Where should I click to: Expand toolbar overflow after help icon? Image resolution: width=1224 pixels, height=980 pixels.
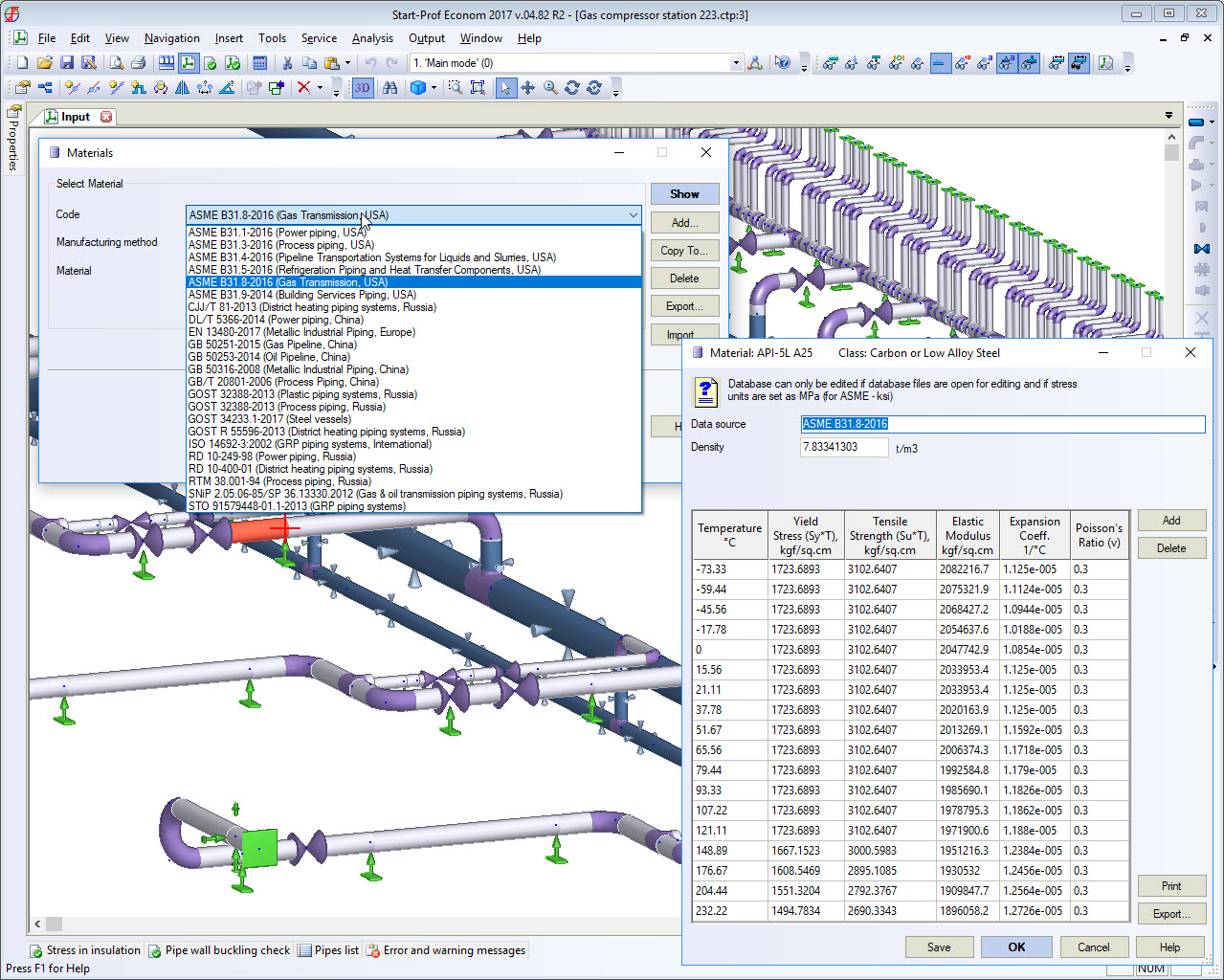[804, 65]
